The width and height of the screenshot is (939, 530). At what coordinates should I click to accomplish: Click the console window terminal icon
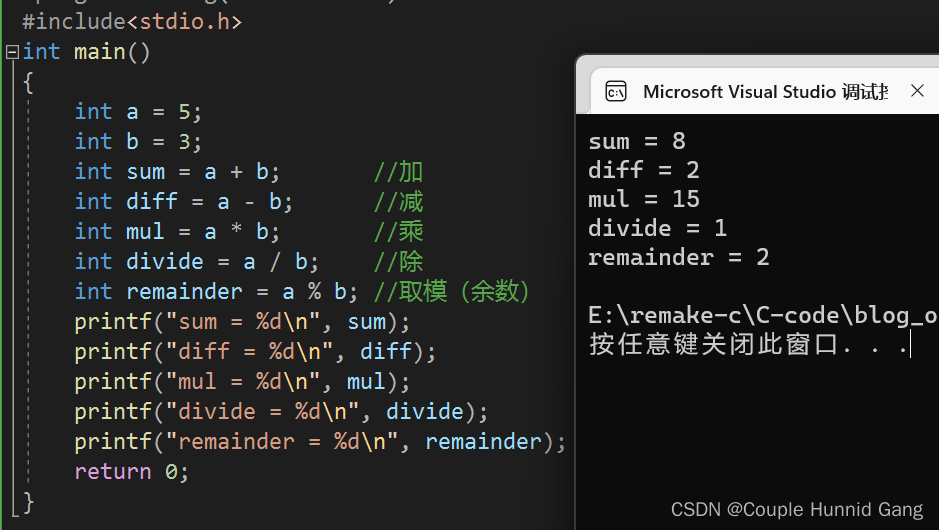pos(616,92)
